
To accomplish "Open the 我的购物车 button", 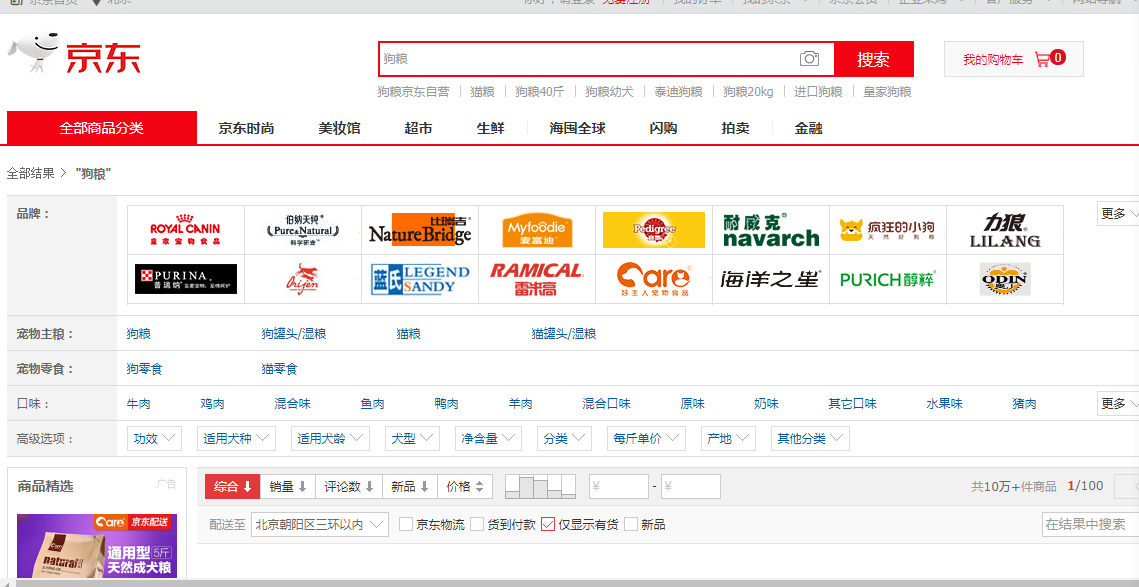I will (x=1013, y=59).
